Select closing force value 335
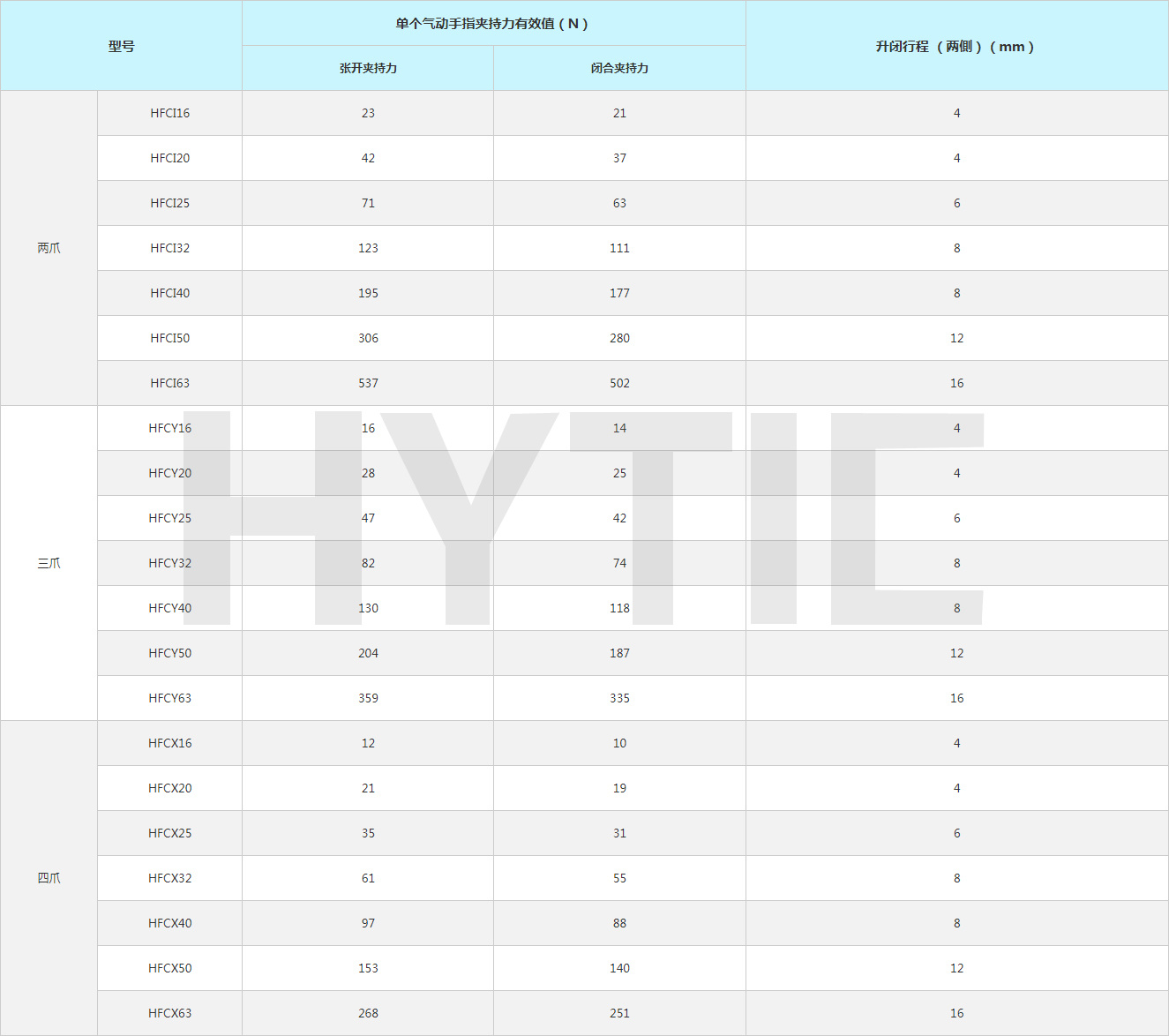 click(x=619, y=698)
